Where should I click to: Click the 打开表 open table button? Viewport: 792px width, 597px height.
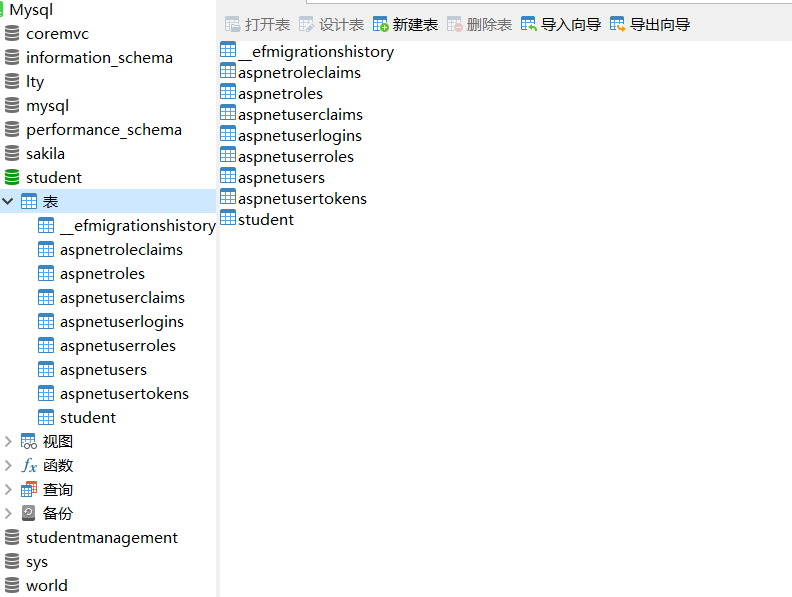pos(258,24)
